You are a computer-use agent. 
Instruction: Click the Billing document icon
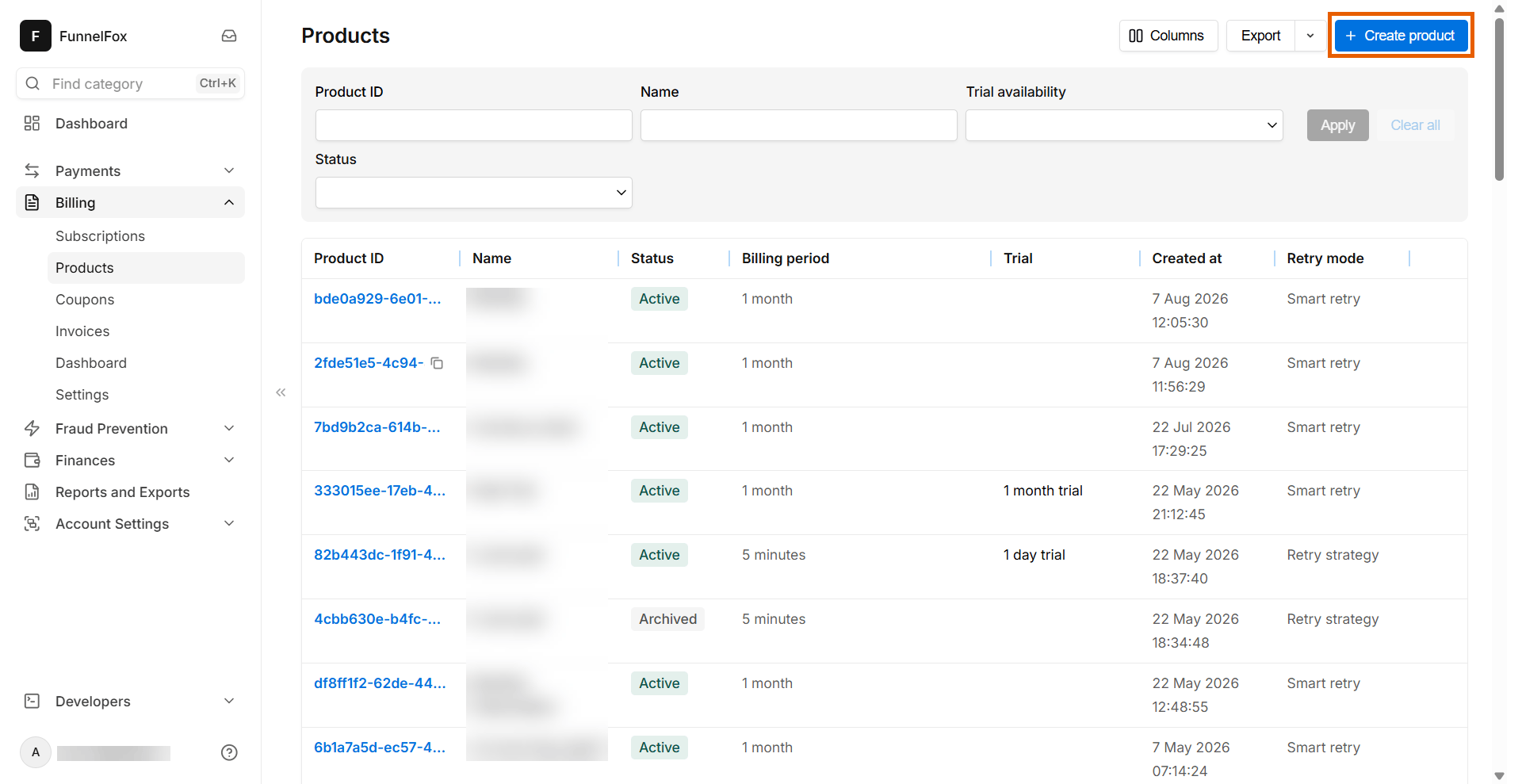click(x=32, y=202)
